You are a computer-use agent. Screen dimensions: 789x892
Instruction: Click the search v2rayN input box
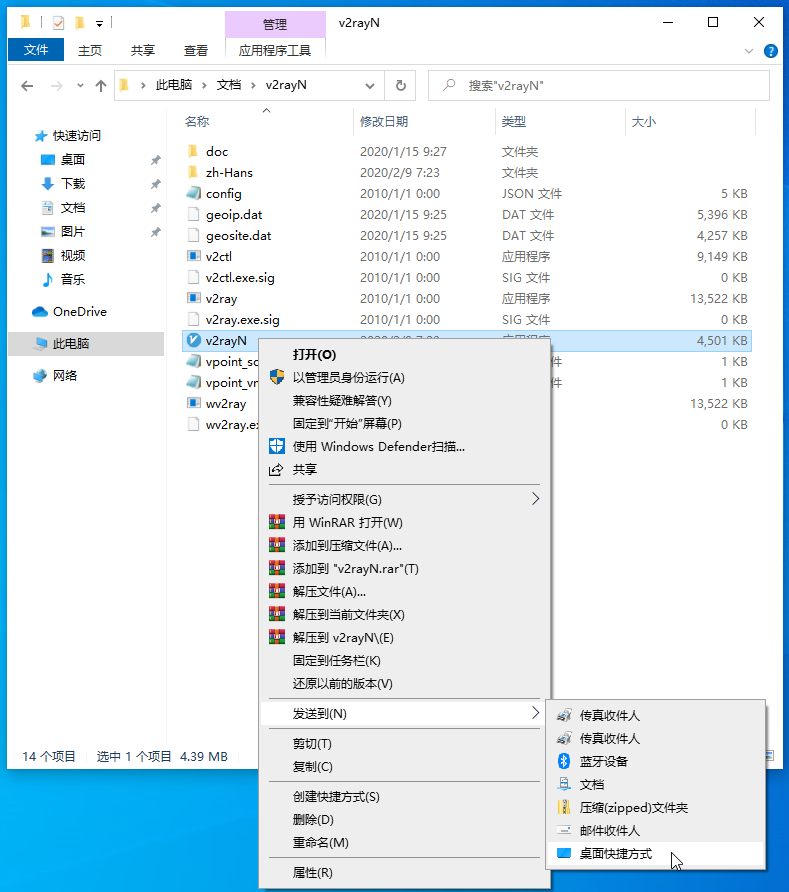coord(599,85)
